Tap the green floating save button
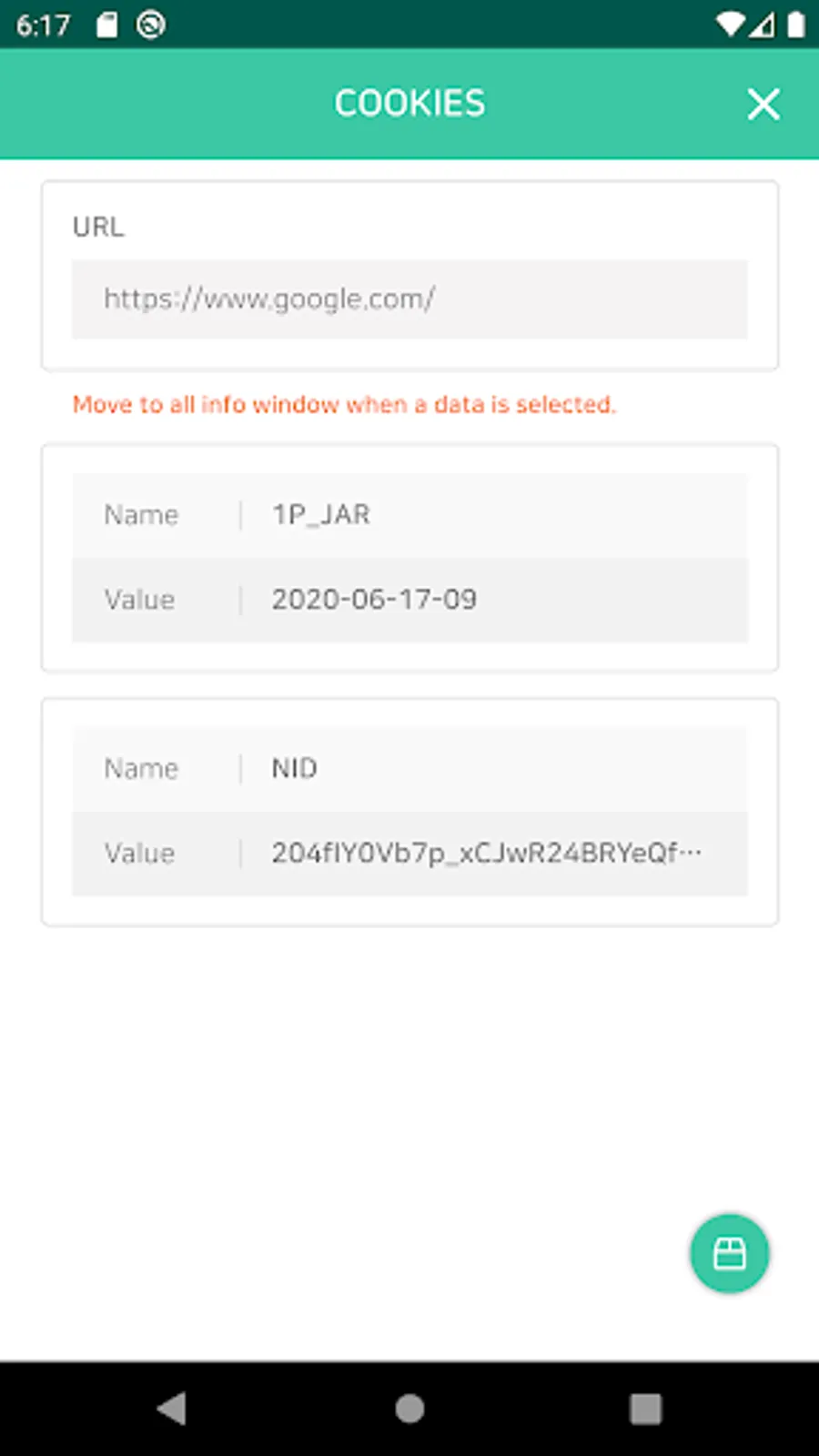819x1456 pixels. (x=729, y=1253)
